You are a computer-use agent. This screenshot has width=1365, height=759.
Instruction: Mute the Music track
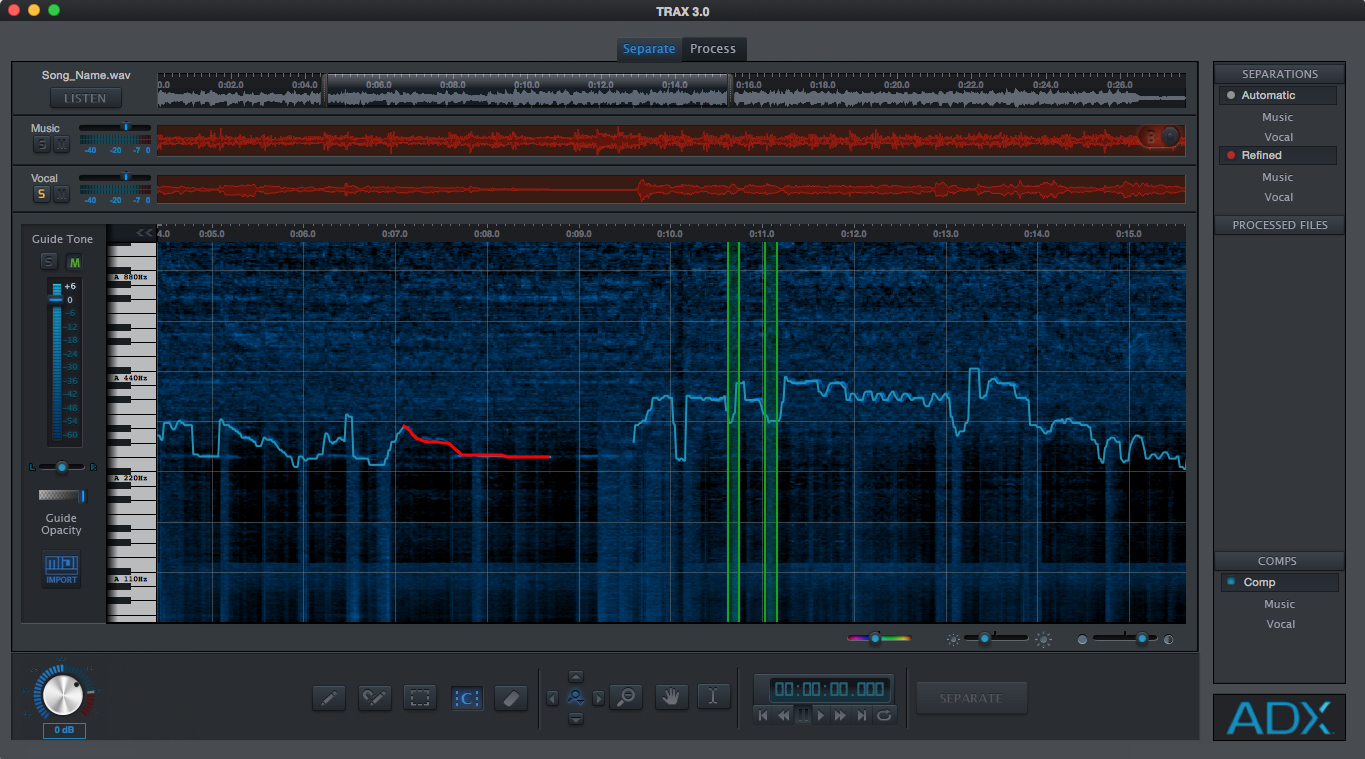pos(61,144)
